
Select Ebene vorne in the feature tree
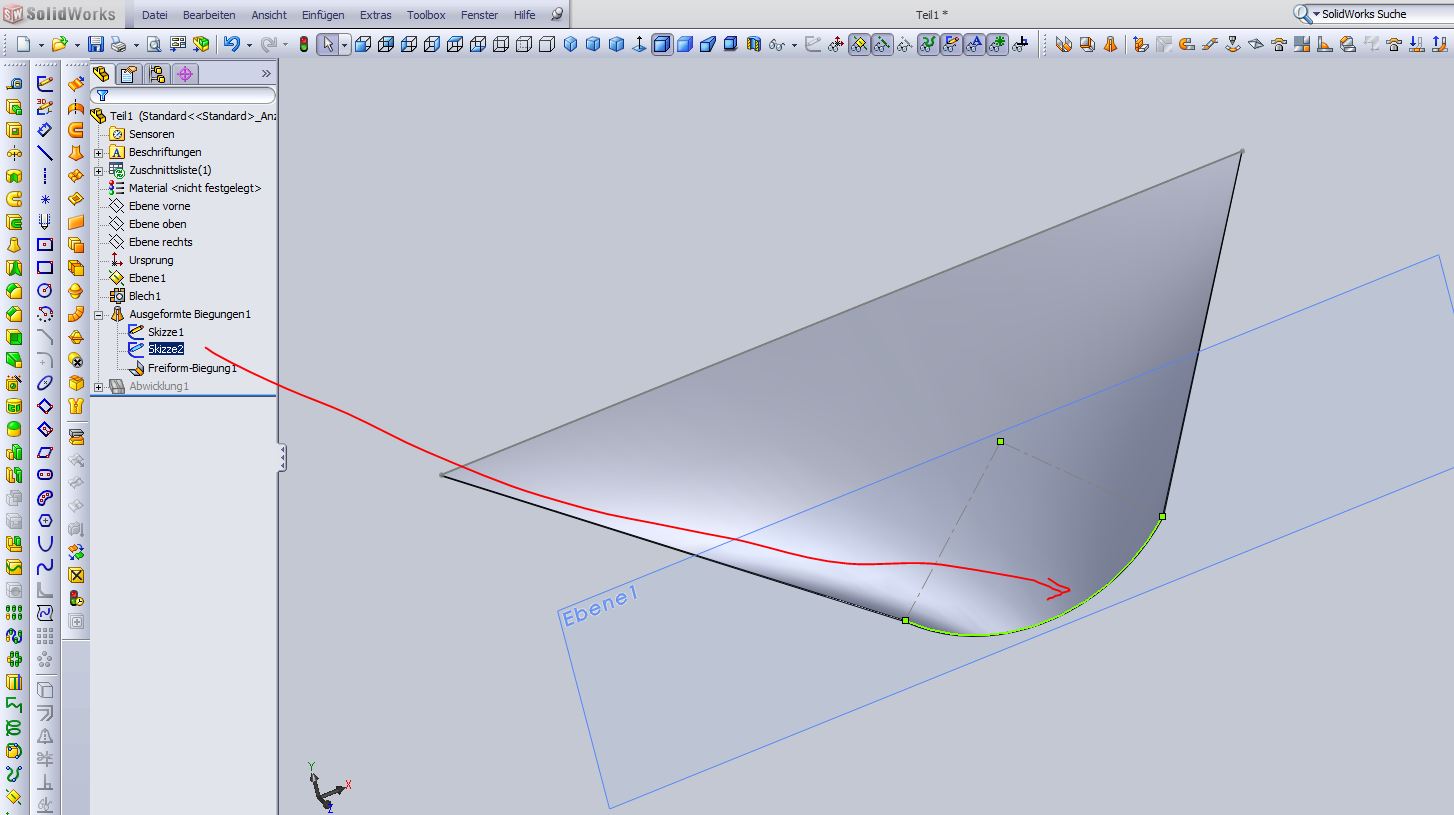tap(159, 206)
